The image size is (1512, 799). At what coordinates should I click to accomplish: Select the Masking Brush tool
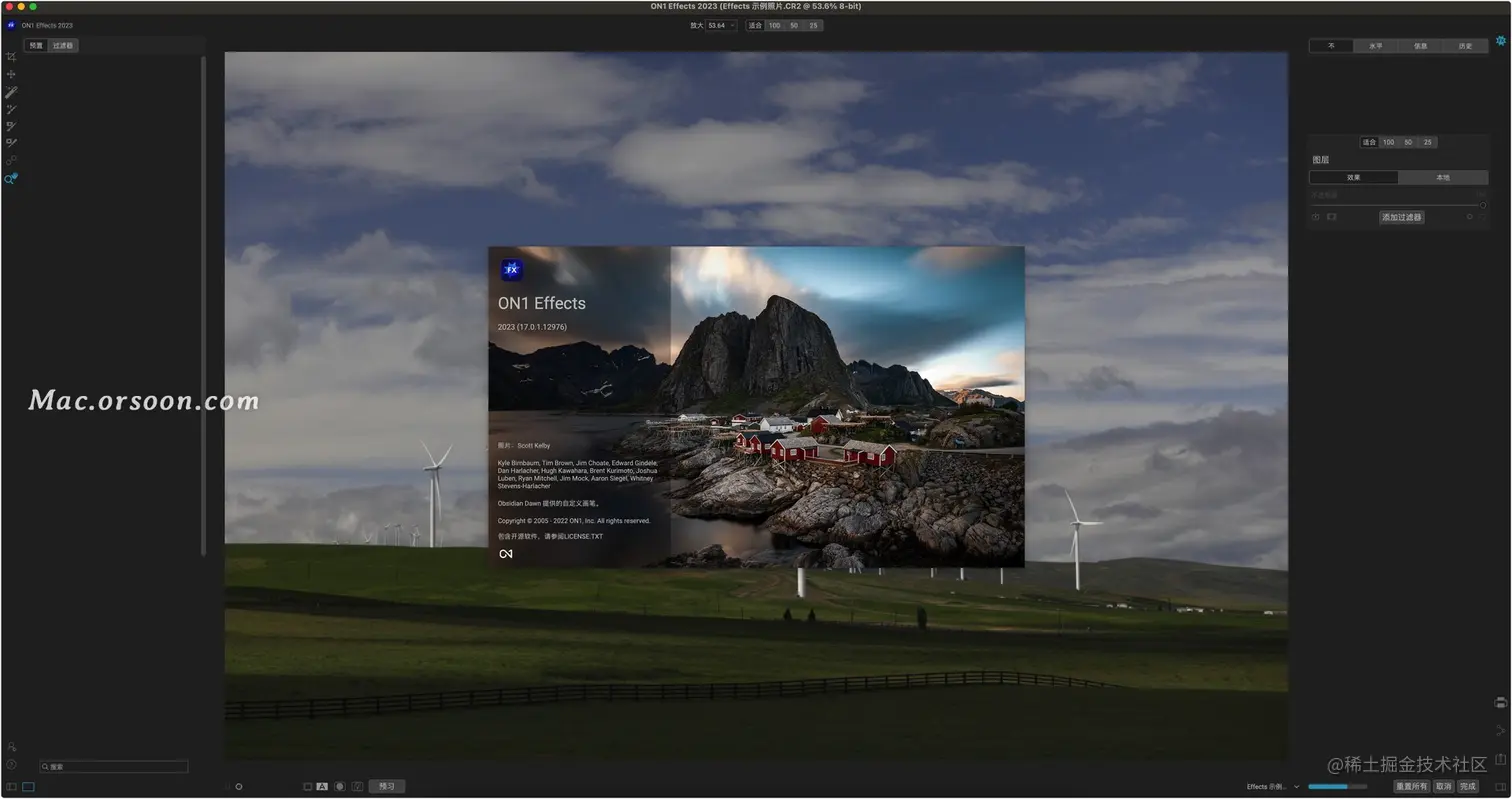click(x=11, y=92)
